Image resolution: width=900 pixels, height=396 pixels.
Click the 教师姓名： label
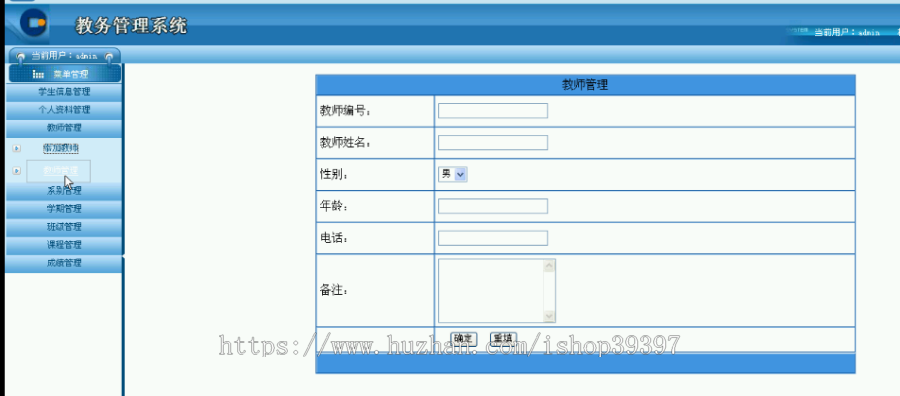pos(346,143)
